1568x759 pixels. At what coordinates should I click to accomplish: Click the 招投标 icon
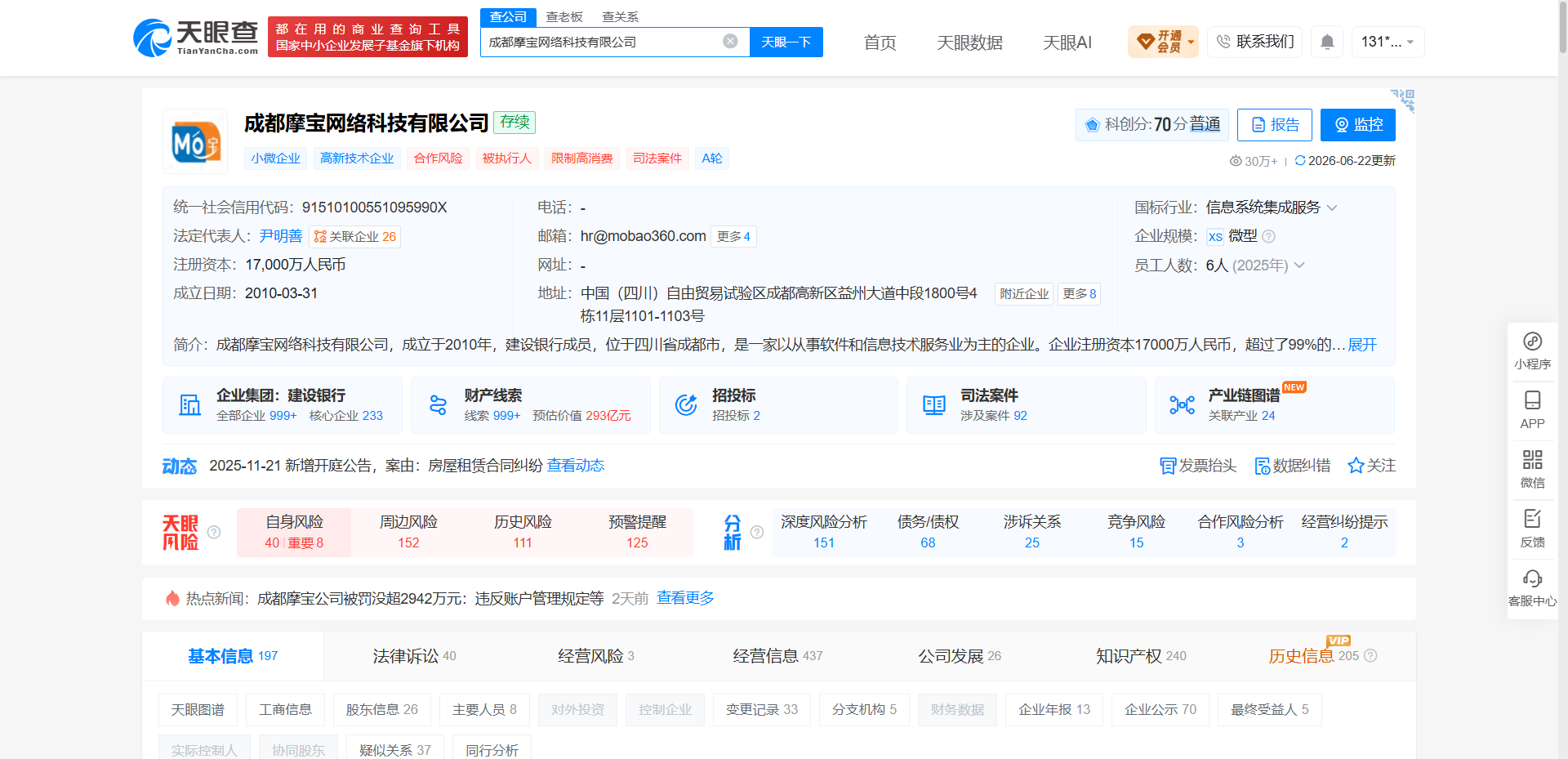686,405
